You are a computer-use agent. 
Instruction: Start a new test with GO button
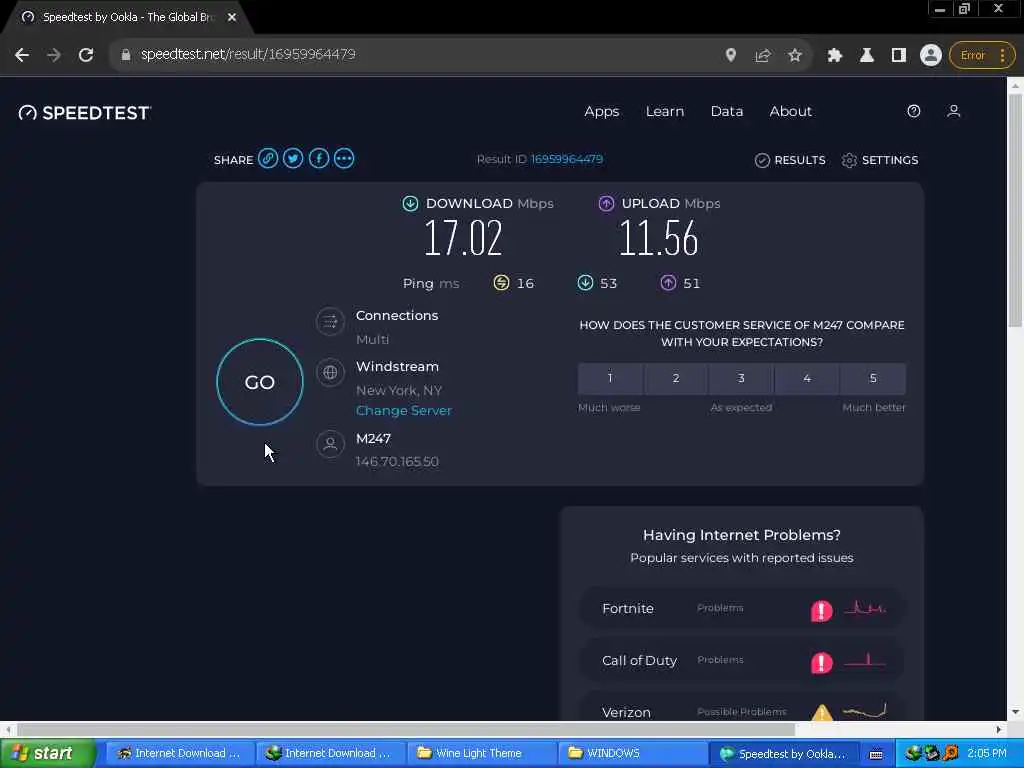point(260,382)
